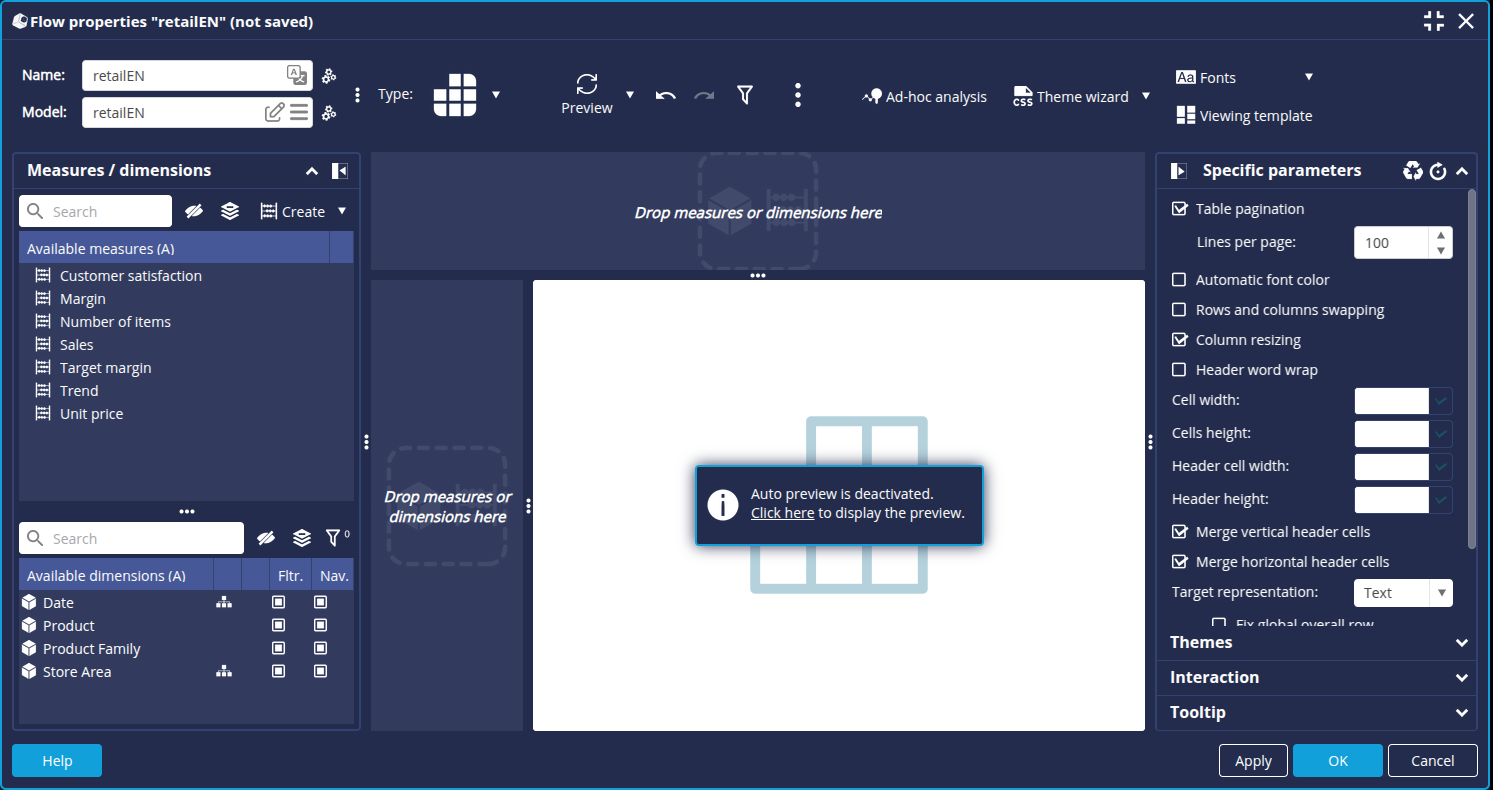This screenshot has width=1493, height=790.
Task: Enable Rows and columns swapping
Action: click(x=1180, y=310)
